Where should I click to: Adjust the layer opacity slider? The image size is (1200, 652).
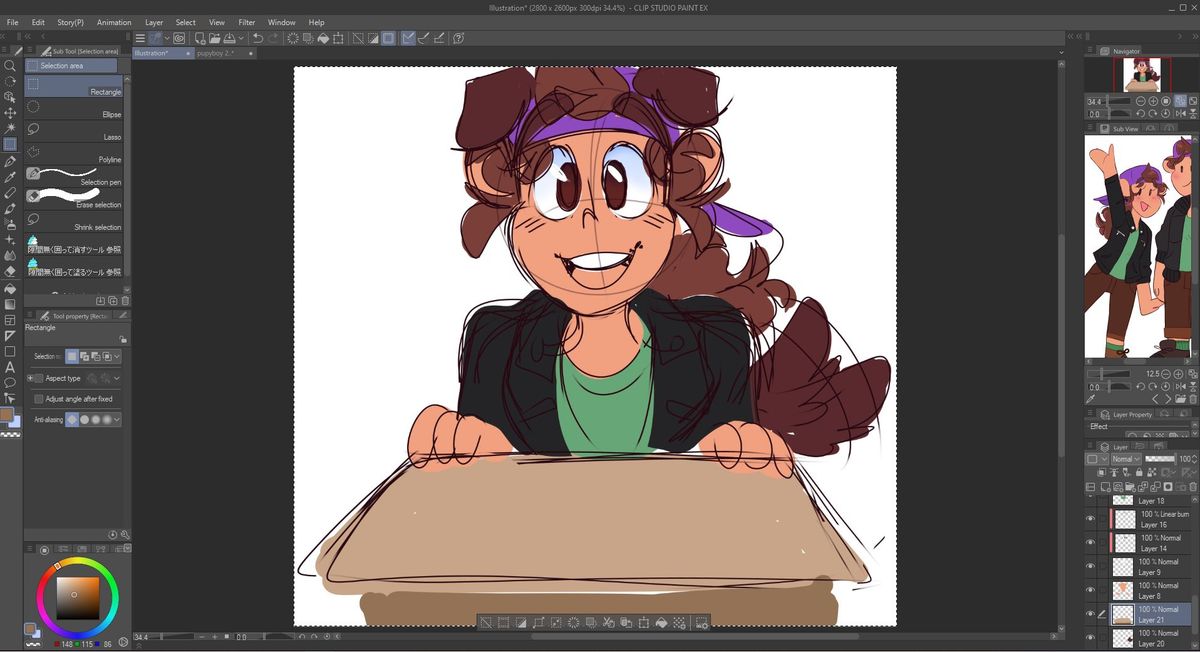pyautogui.click(x=1160, y=459)
